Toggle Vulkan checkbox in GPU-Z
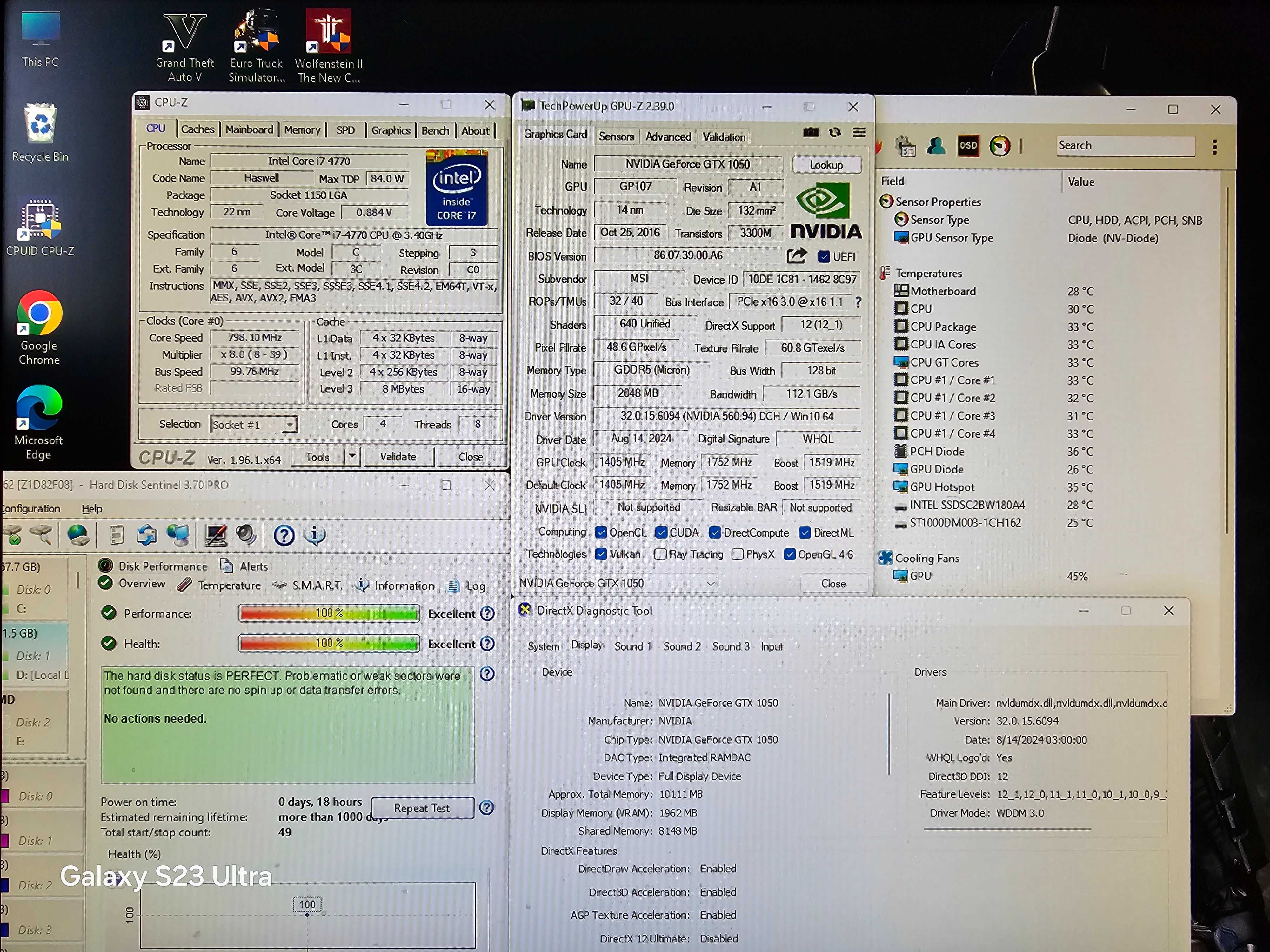The height and width of the screenshot is (952, 1270). 601,554
